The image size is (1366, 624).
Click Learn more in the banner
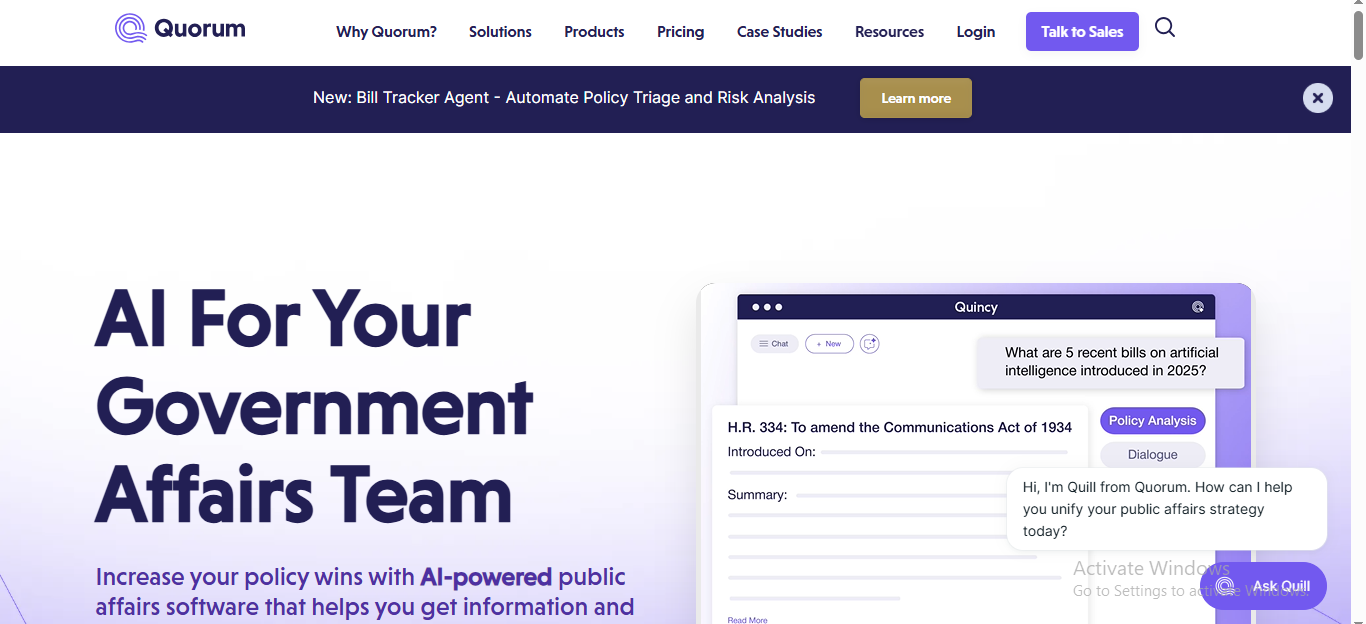click(916, 98)
